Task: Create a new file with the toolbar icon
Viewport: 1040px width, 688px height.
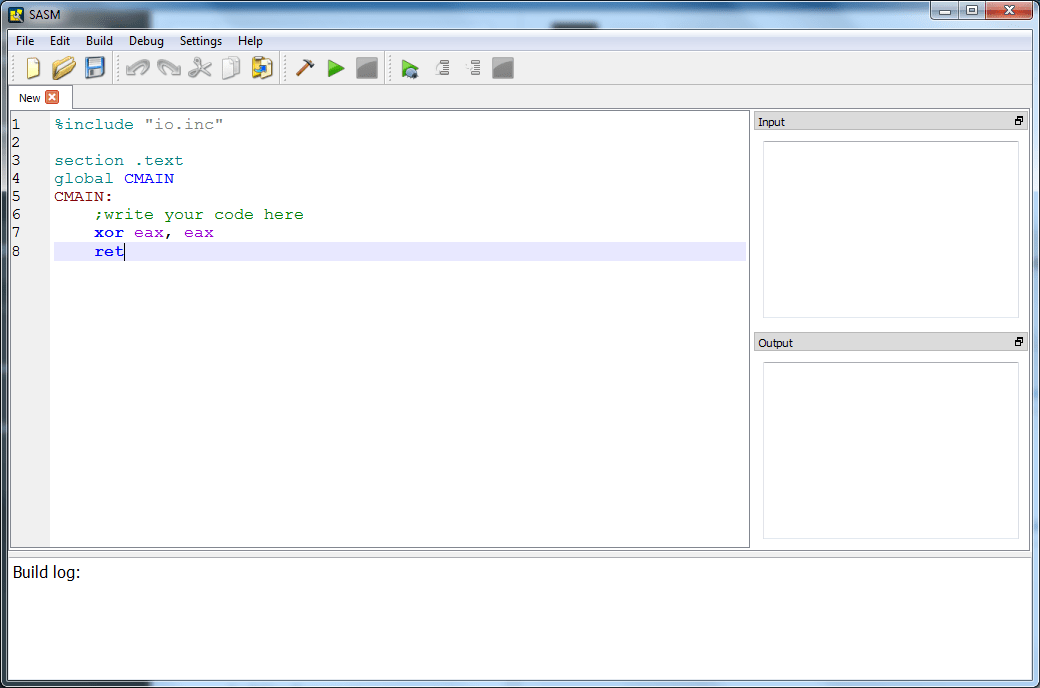Action: coord(32,68)
